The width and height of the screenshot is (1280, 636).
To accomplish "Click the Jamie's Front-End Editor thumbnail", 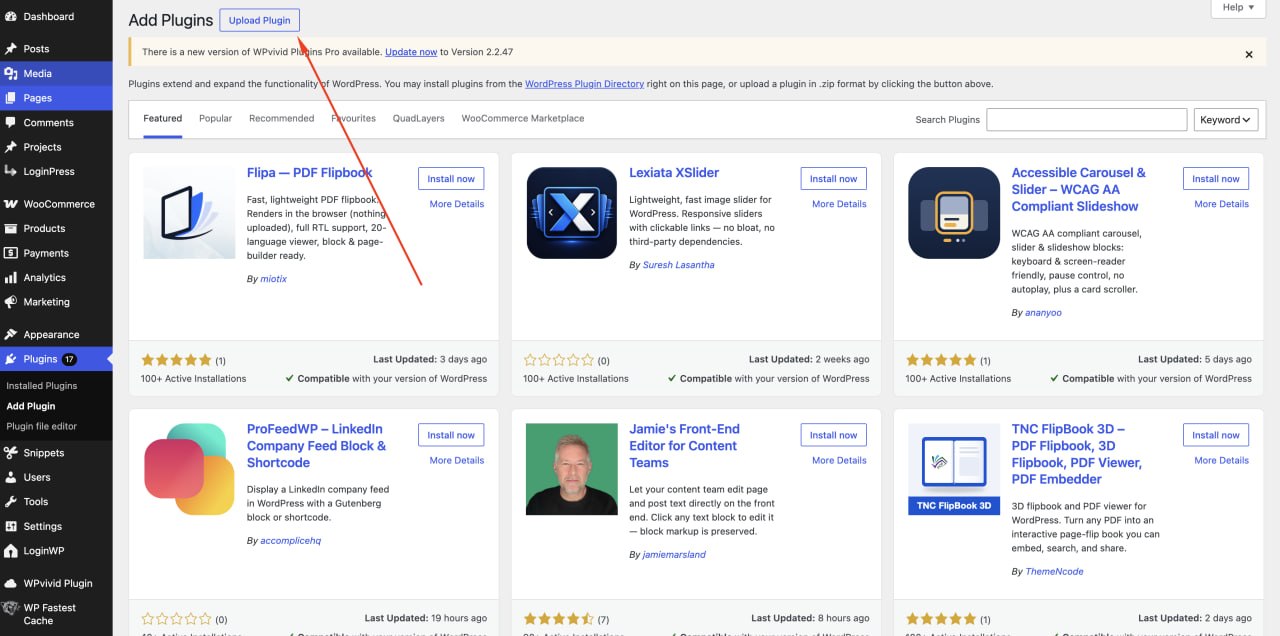I will (x=572, y=470).
